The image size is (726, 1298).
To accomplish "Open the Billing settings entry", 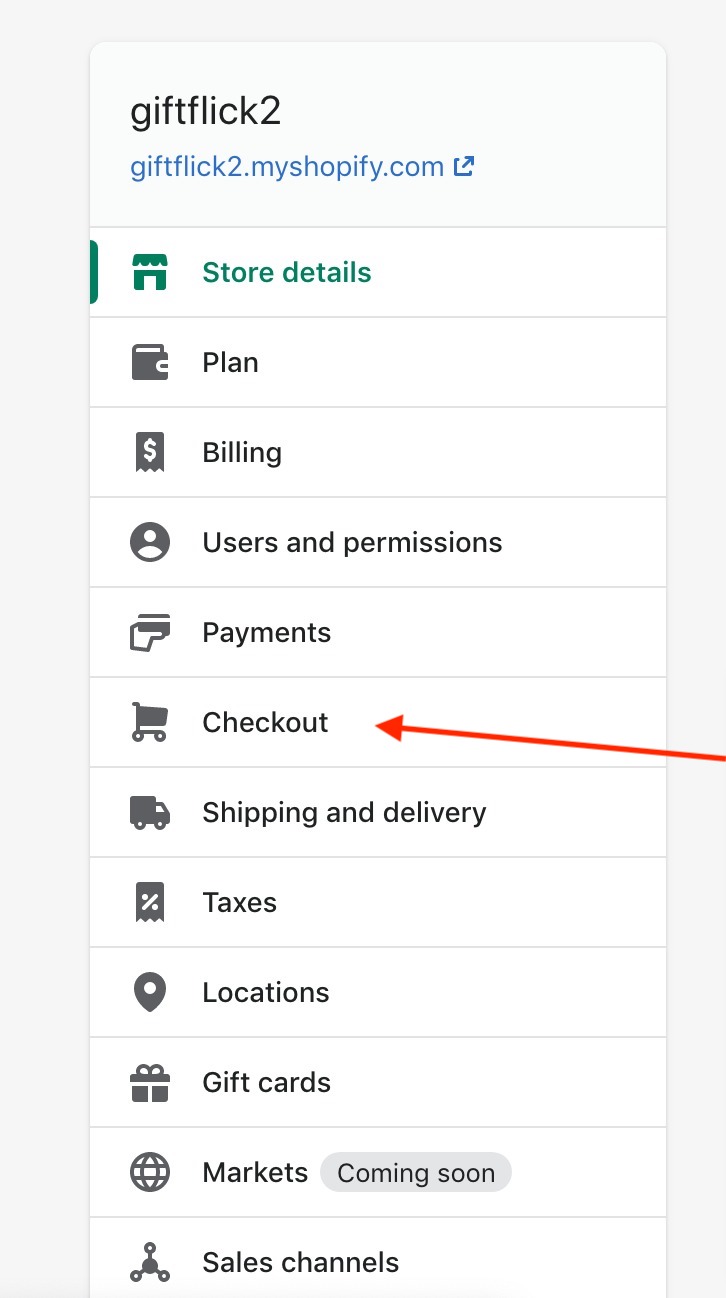I will (378, 452).
